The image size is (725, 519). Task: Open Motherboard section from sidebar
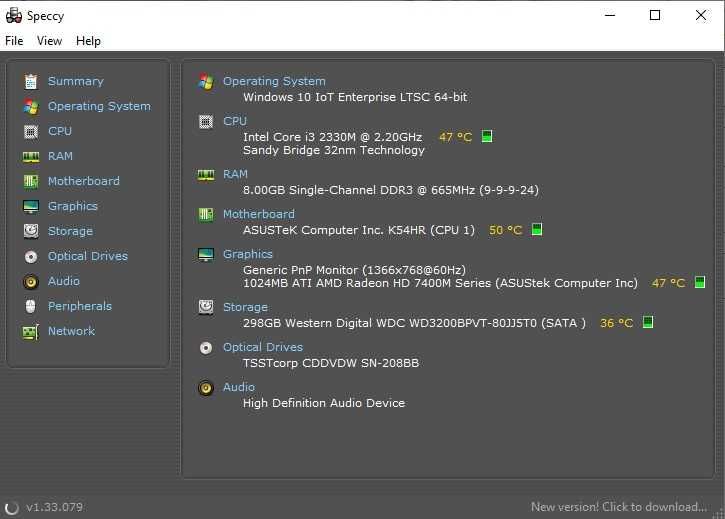pos(84,181)
